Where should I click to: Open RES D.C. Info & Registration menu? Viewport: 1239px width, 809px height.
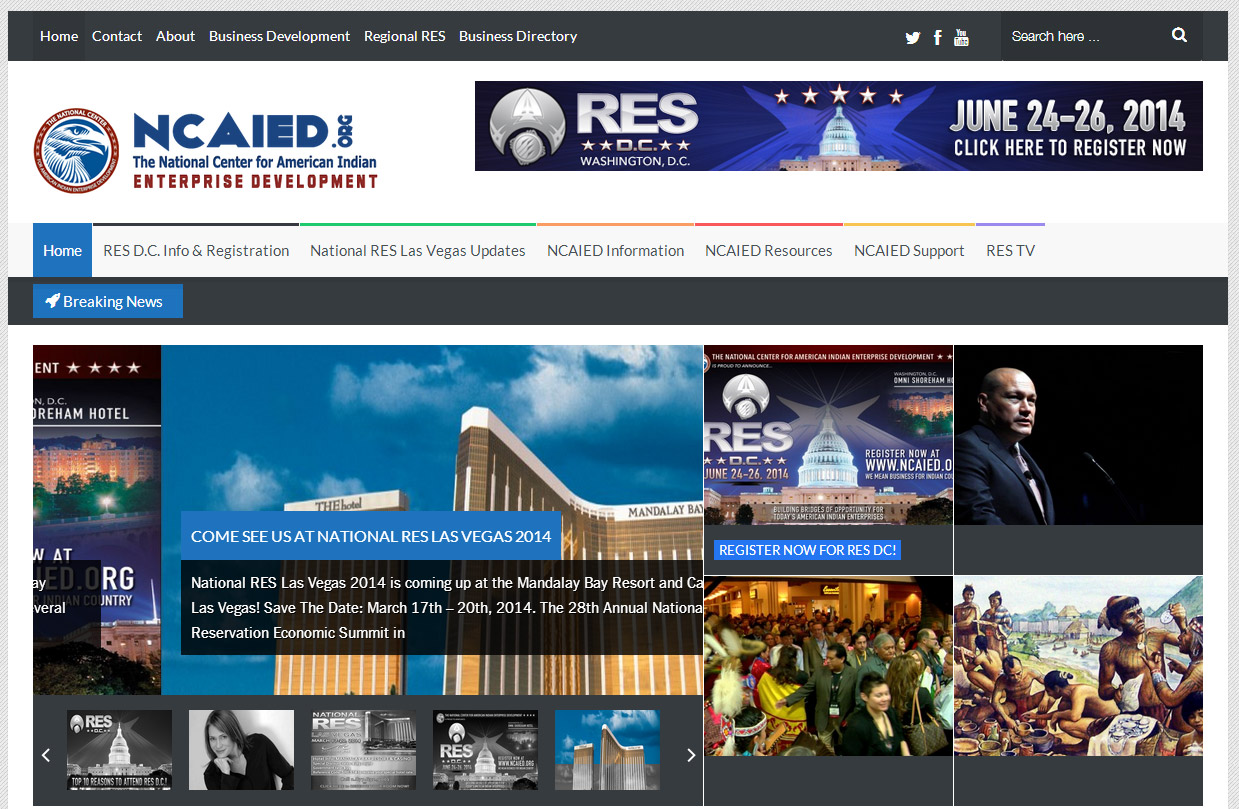tap(196, 250)
